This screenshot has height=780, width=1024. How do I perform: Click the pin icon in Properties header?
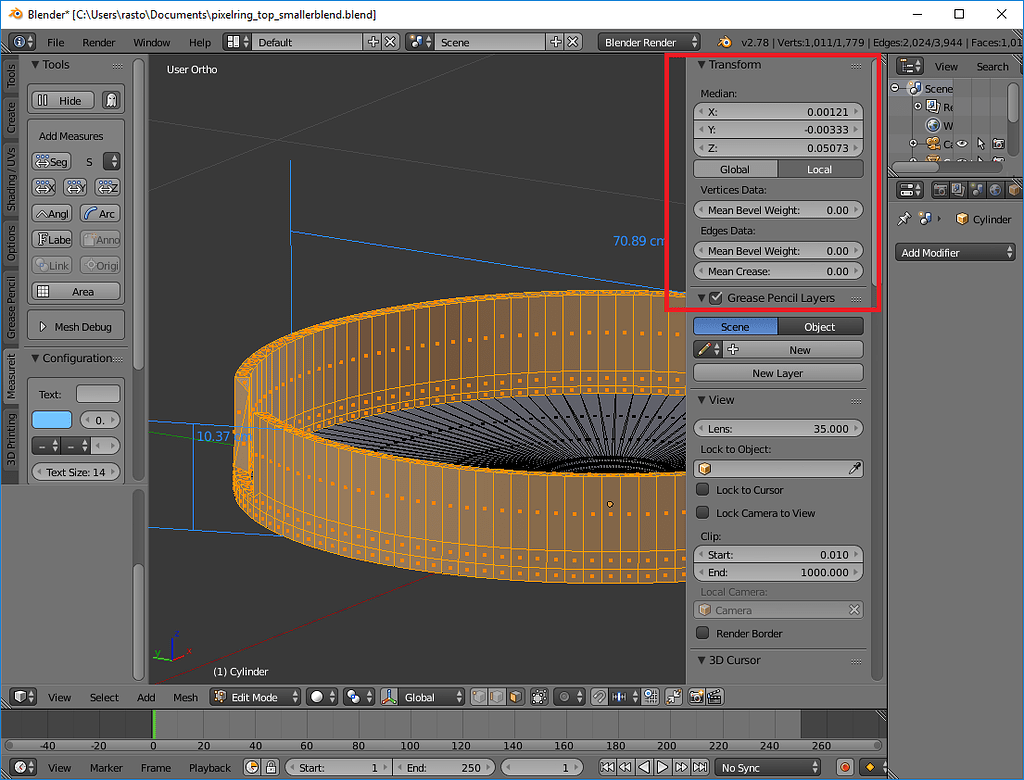coord(904,219)
